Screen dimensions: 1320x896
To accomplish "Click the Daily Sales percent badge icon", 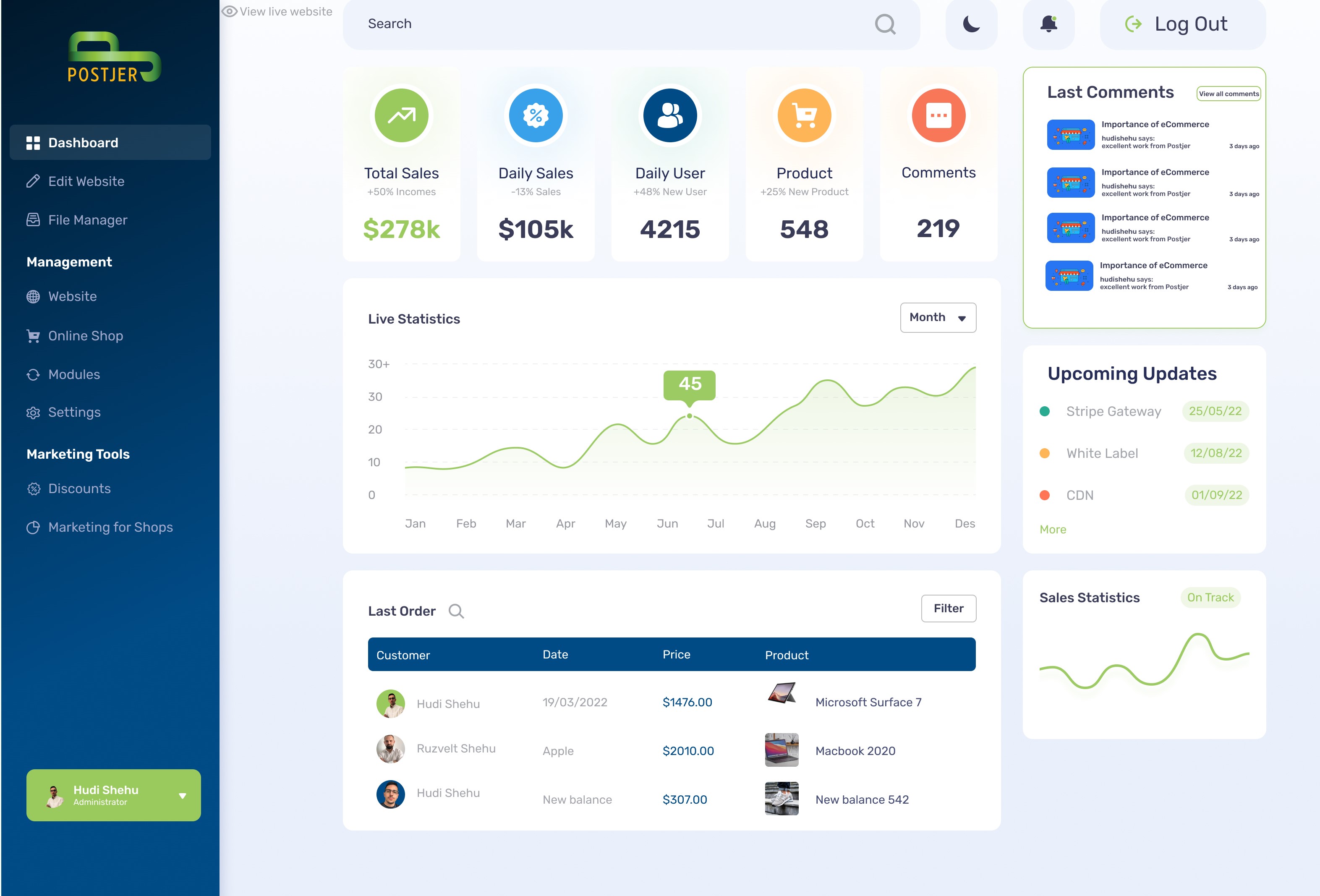I will tap(536, 116).
